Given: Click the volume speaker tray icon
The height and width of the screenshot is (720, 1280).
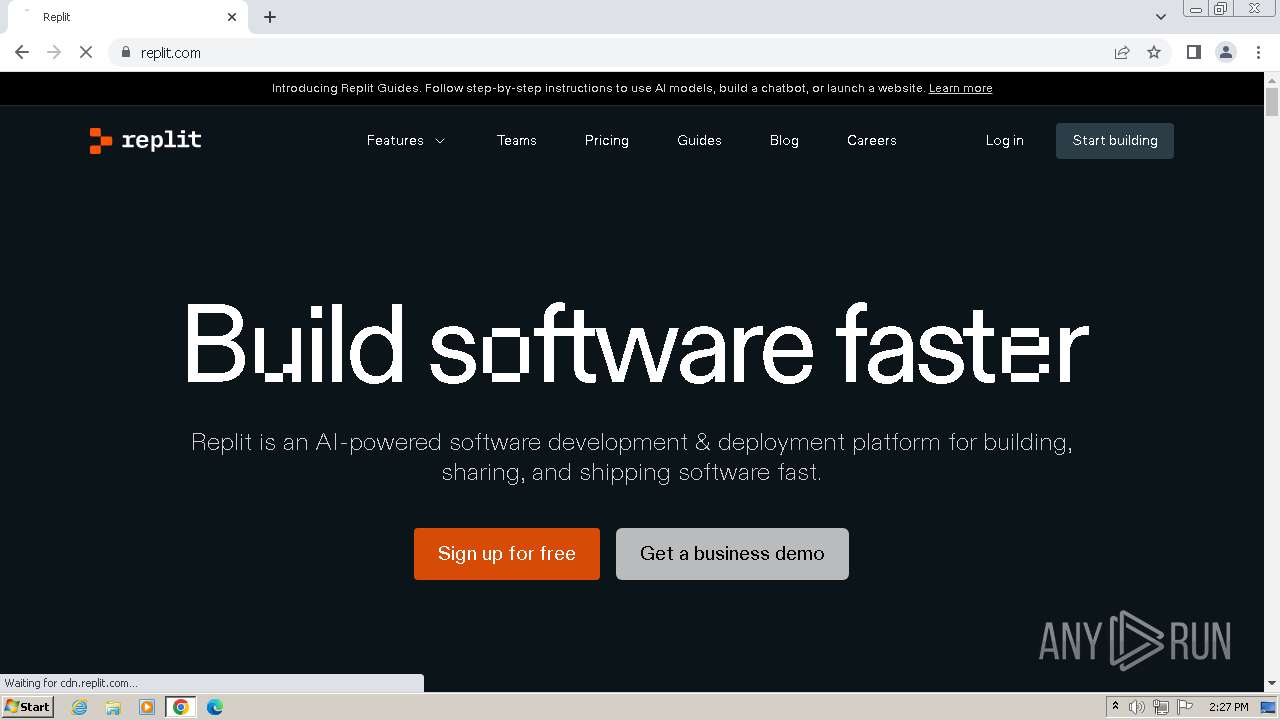Looking at the screenshot, I should point(1137,707).
